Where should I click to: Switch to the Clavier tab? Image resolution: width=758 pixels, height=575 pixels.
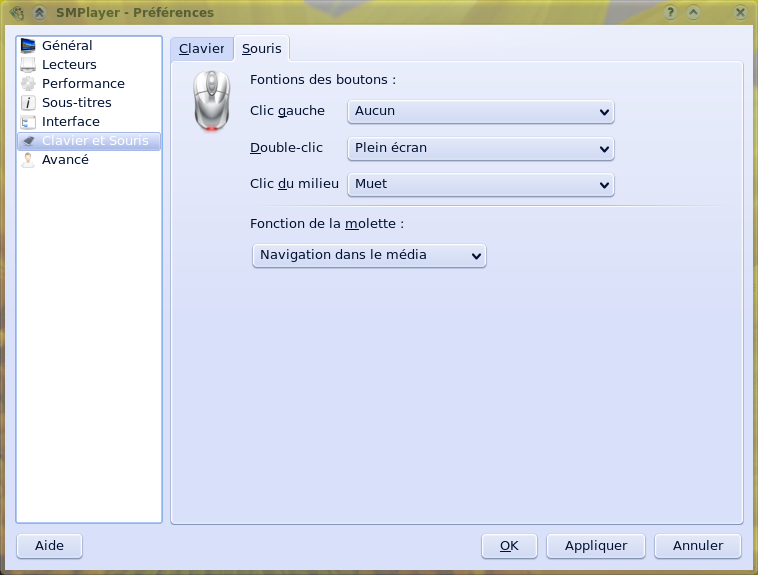tap(202, 49)
